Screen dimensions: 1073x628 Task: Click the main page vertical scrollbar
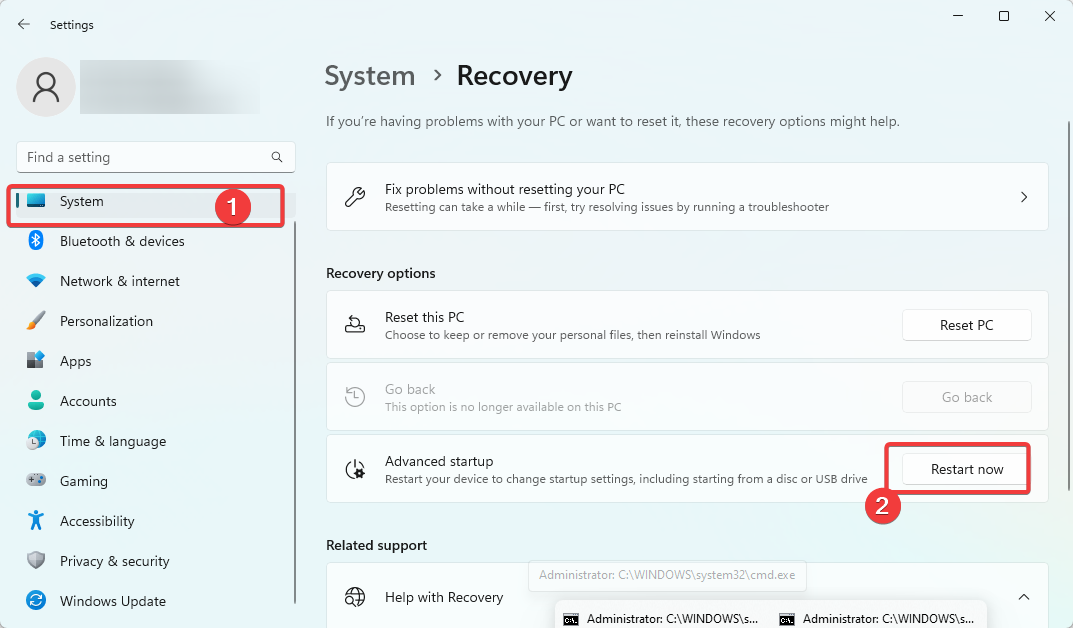click(1068, 306)
